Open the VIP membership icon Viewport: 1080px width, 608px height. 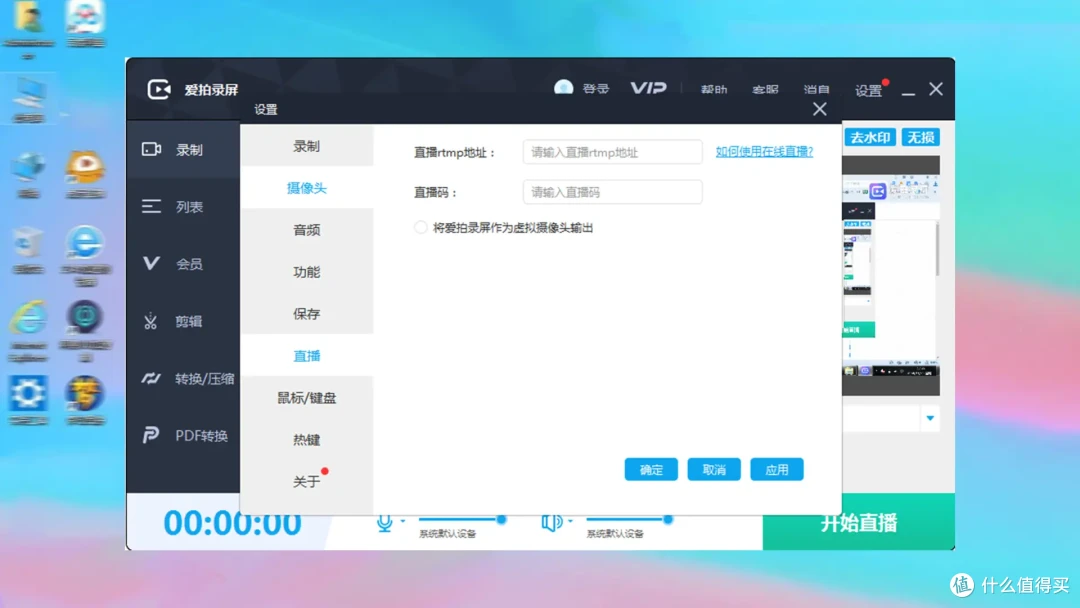coord(648,88)
